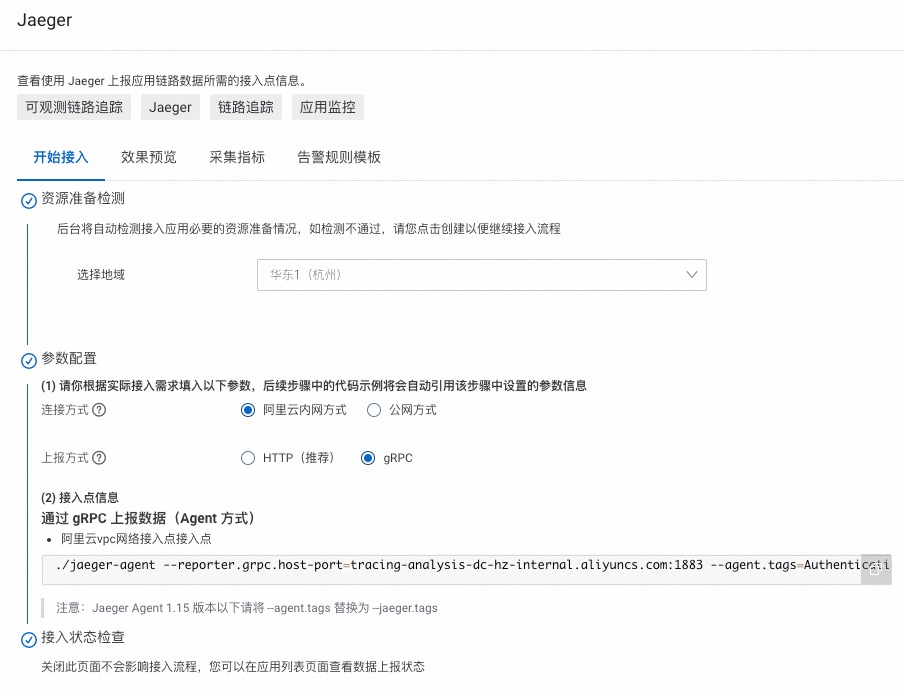Click the 上报方式 label
The image size is (904, 690).
[65, 458]
